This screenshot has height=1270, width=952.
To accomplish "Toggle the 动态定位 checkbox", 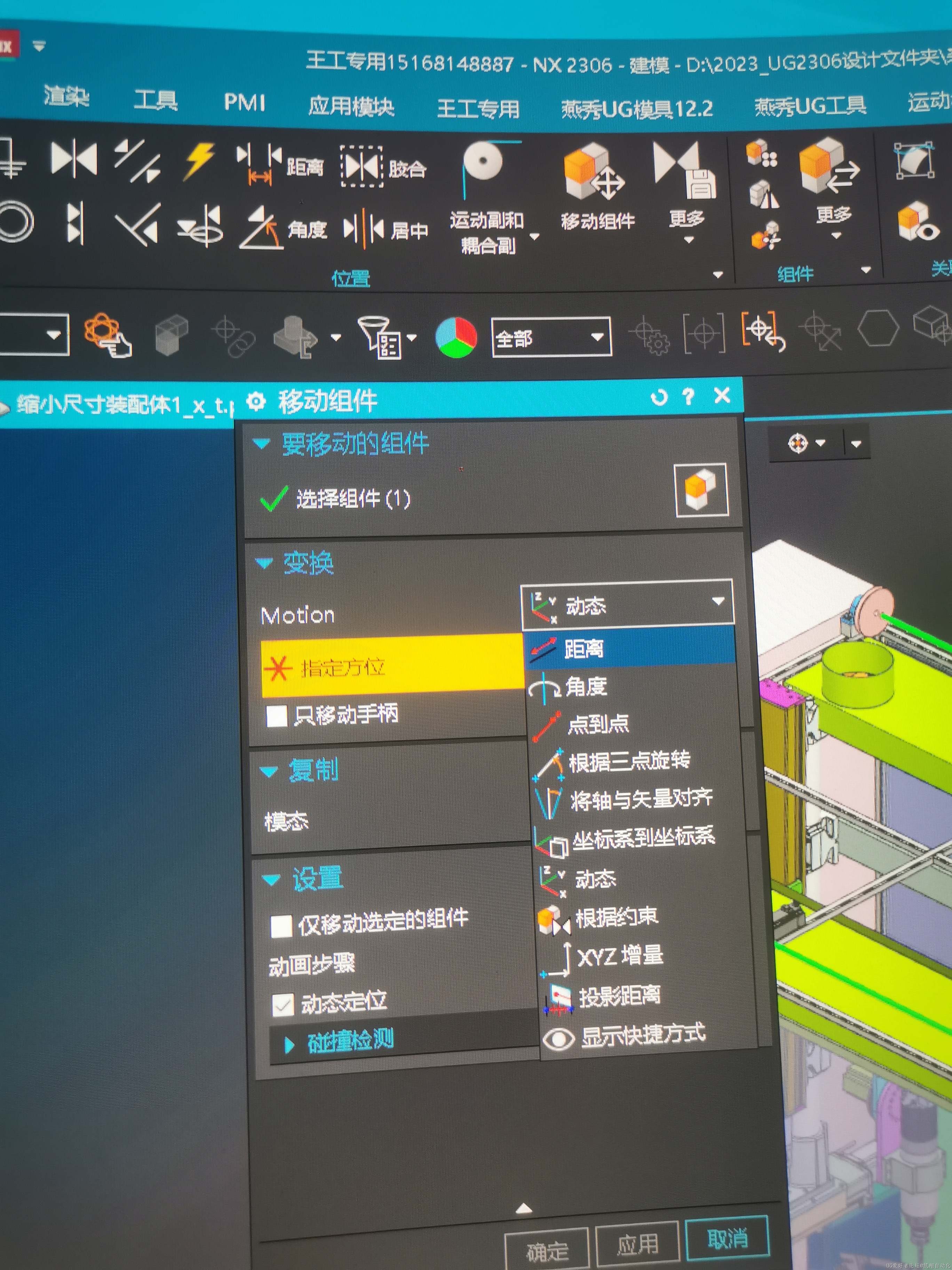I will tap(282, 1005).
